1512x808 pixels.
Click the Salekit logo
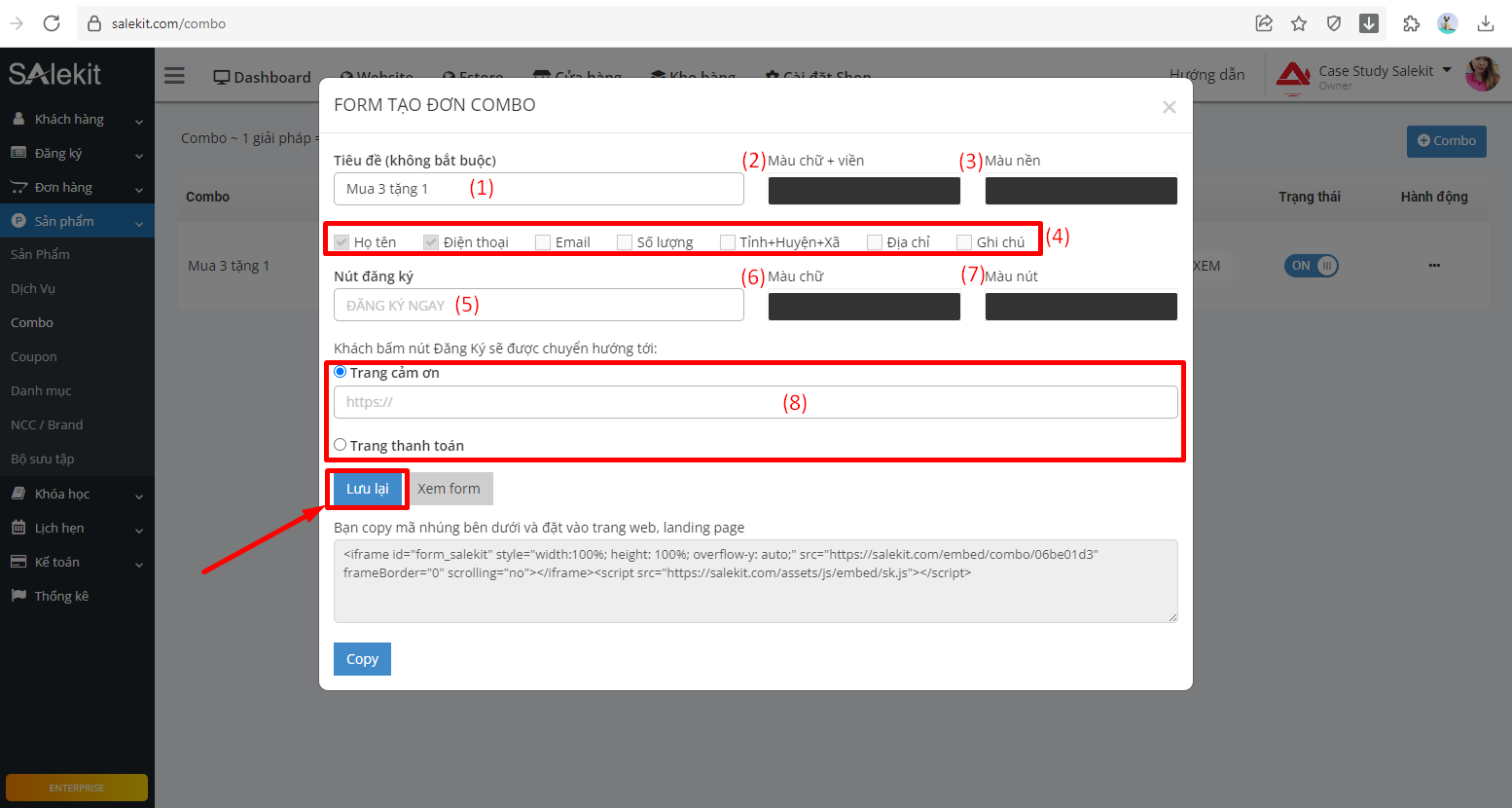[55, 74]
